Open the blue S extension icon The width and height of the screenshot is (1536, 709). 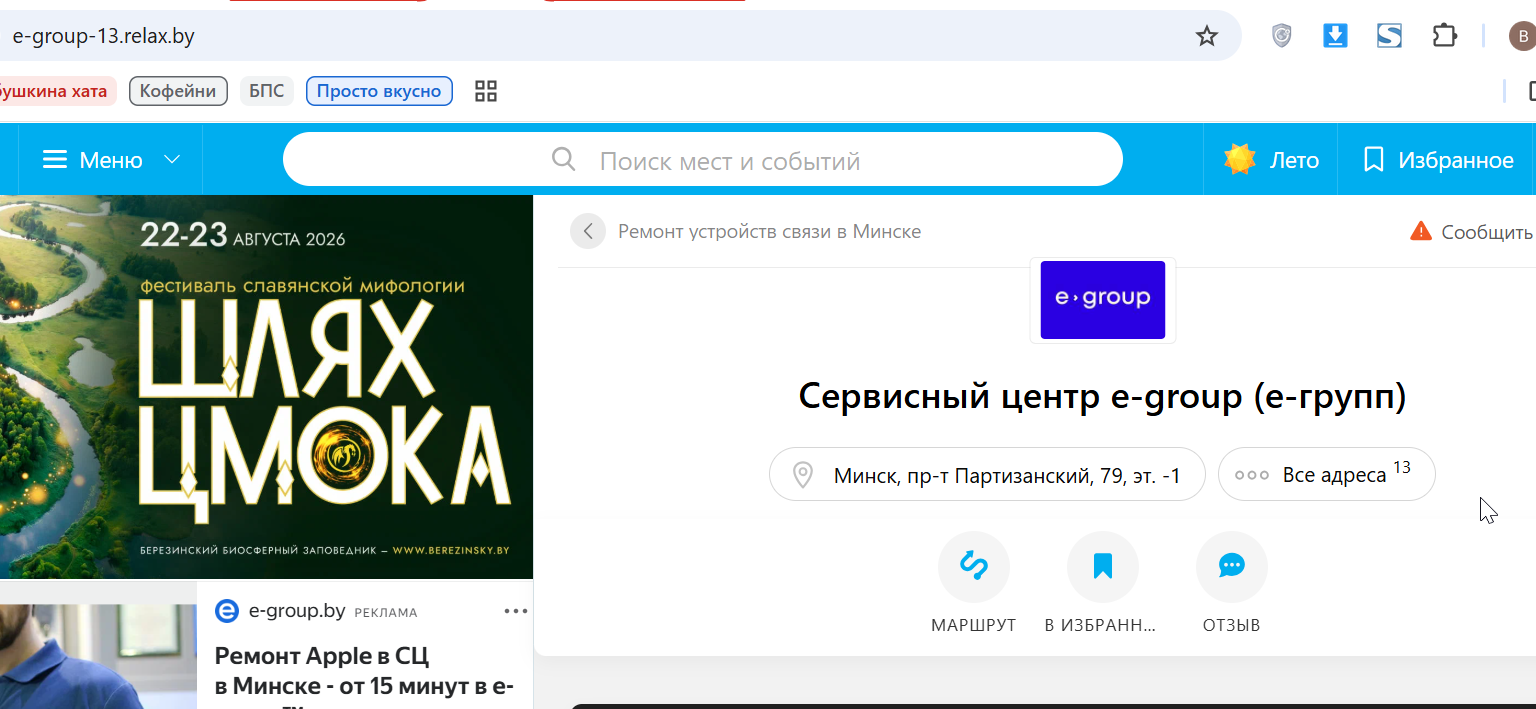click(x=1389, y=36)
